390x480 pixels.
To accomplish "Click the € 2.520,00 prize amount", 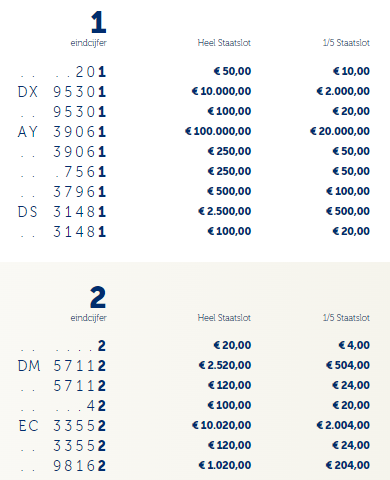I will pos(225,365).
